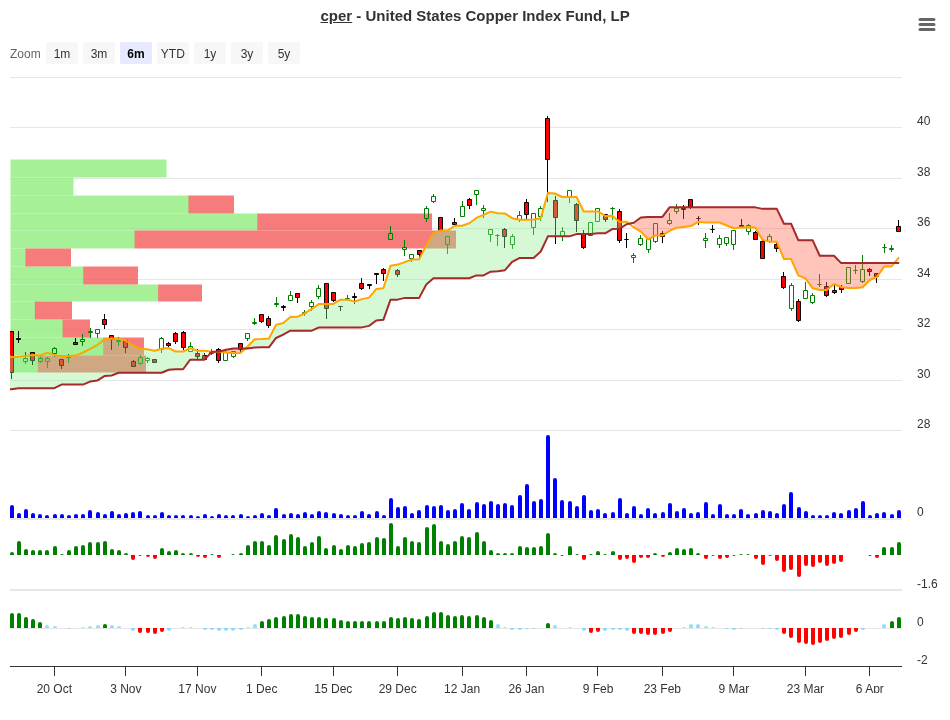Click the '3 Nov' axis label

pos(125,688)
